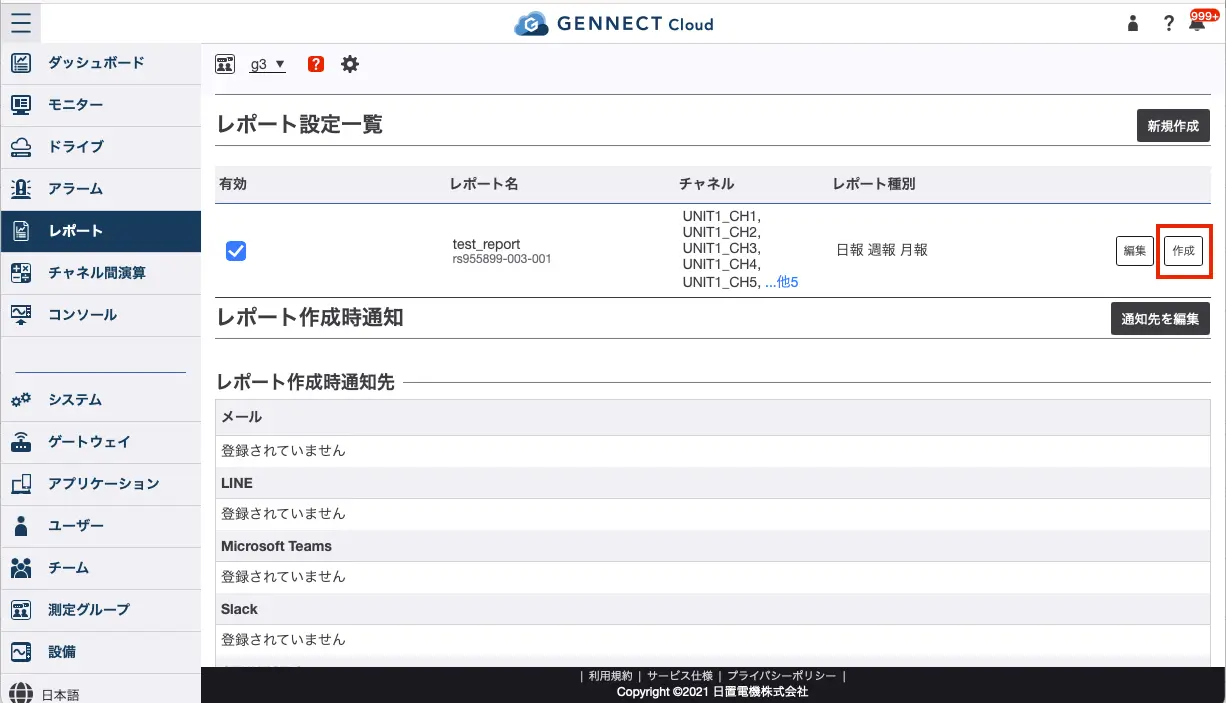Click the ドライブ sidebar icon
This screenshot has height=703, width=1226.
[21, 147]
